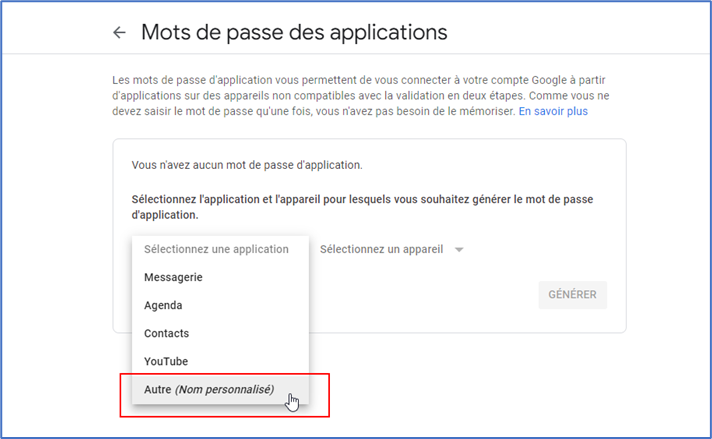Image resolution: width=712 pixels, height=439 pixels.
Task: Select YouTube from the application list
Action: pyautogui.click(x=166, y=361)
